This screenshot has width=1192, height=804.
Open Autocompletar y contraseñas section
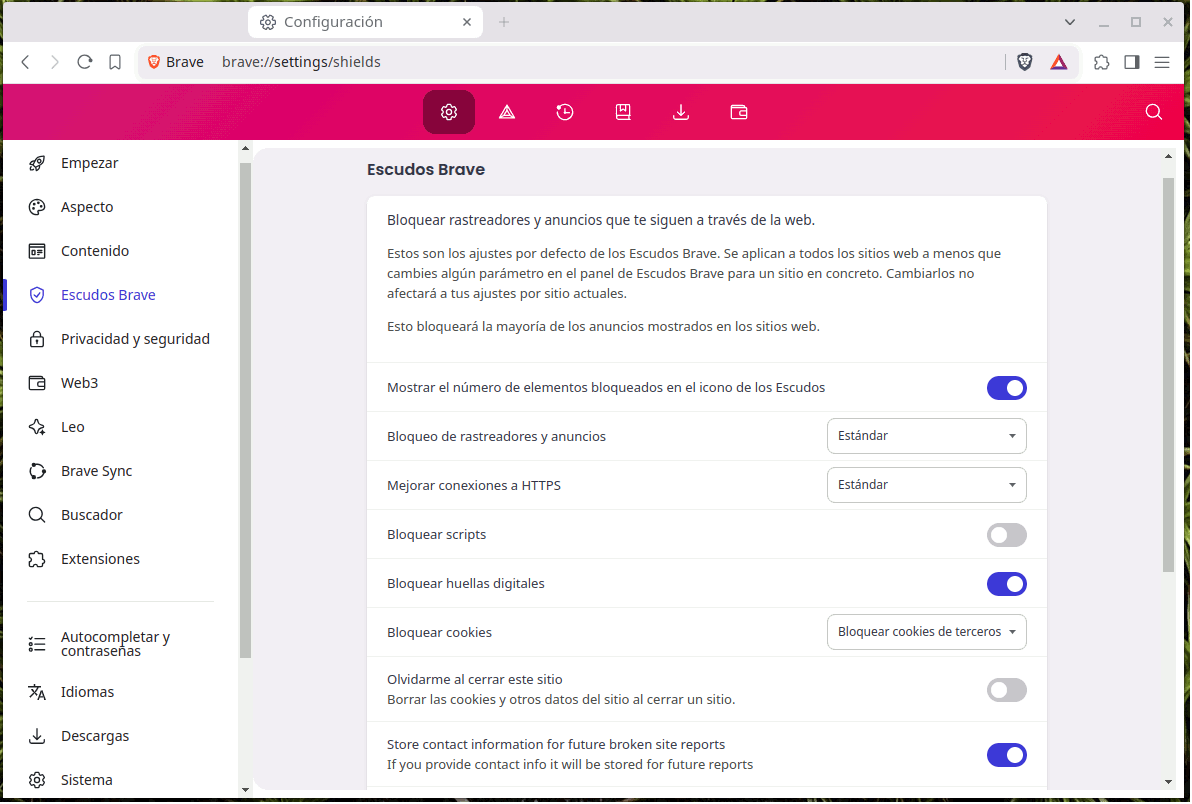114,644
